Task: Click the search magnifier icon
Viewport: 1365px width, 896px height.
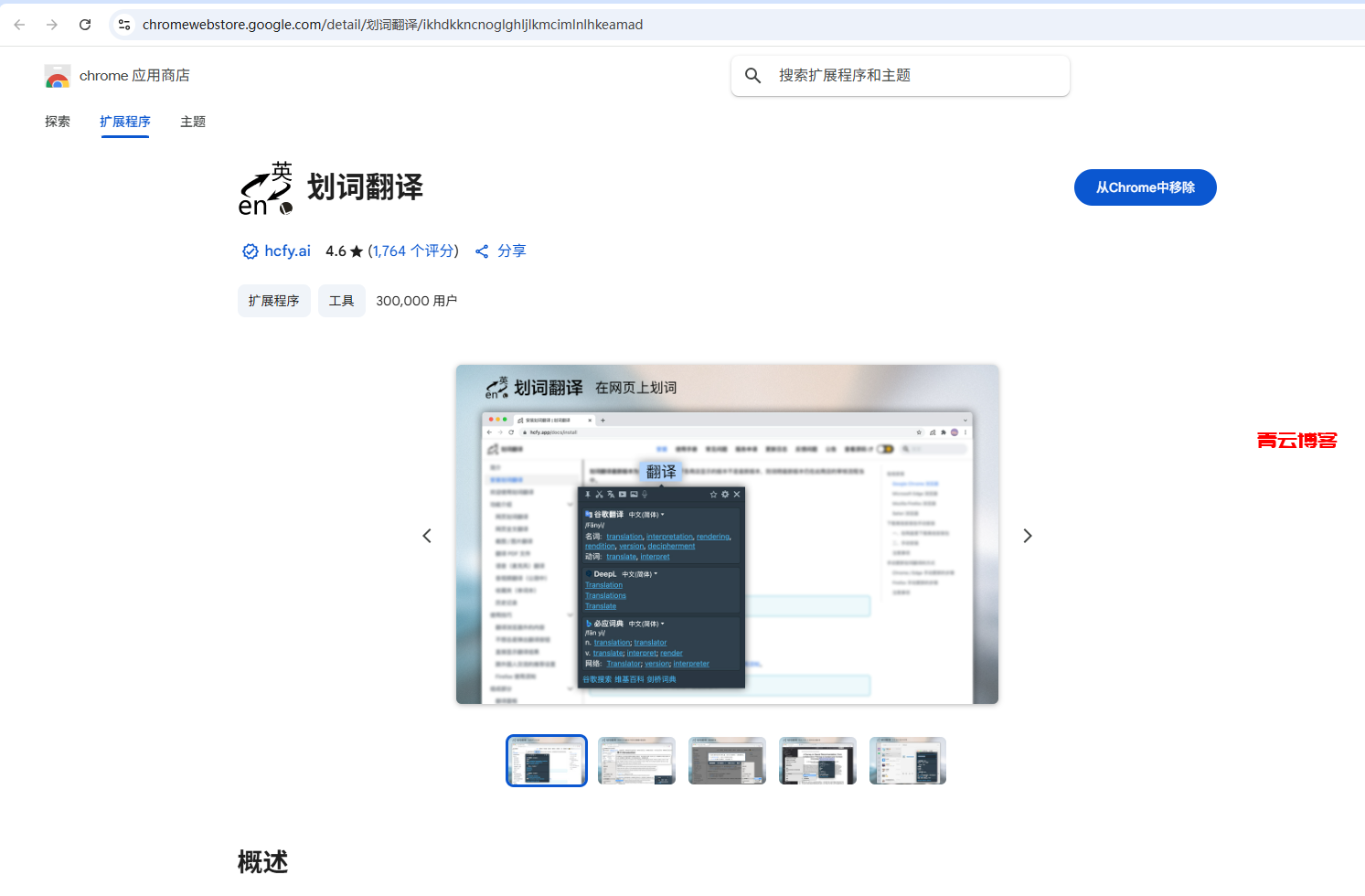Action: click(x=753, y=76)
